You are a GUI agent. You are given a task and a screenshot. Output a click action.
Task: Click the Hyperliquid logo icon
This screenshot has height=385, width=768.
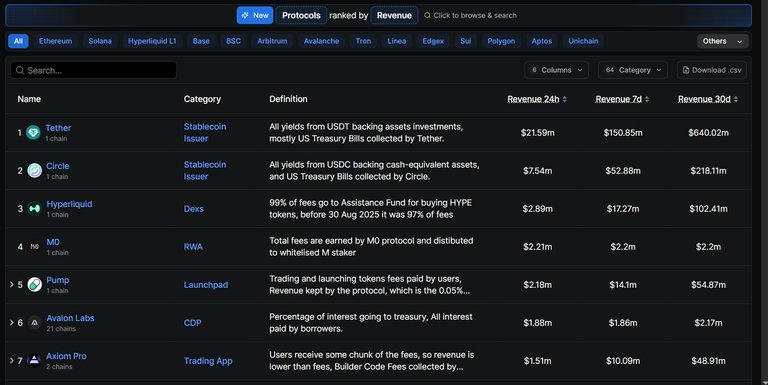(34, 209)
